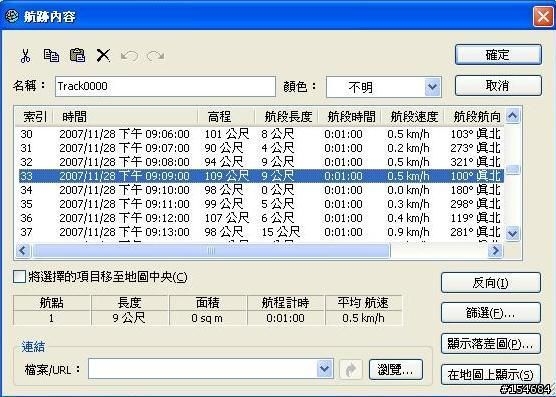Click the 瀏覽... browse button
The width and height of the screenshot is (556, 397).
(x=396, y=370)
